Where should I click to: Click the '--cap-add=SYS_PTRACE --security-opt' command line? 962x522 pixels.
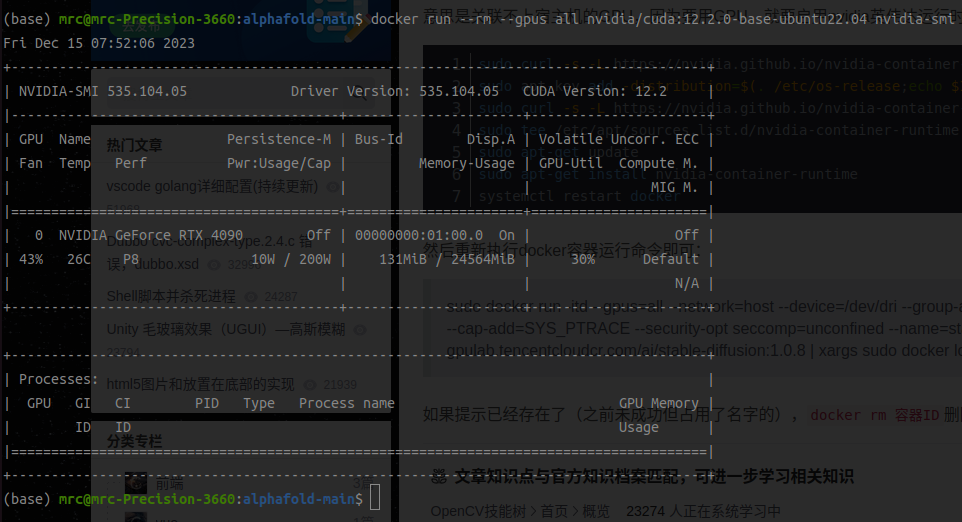pyautogui.click(x=704, y=329)
